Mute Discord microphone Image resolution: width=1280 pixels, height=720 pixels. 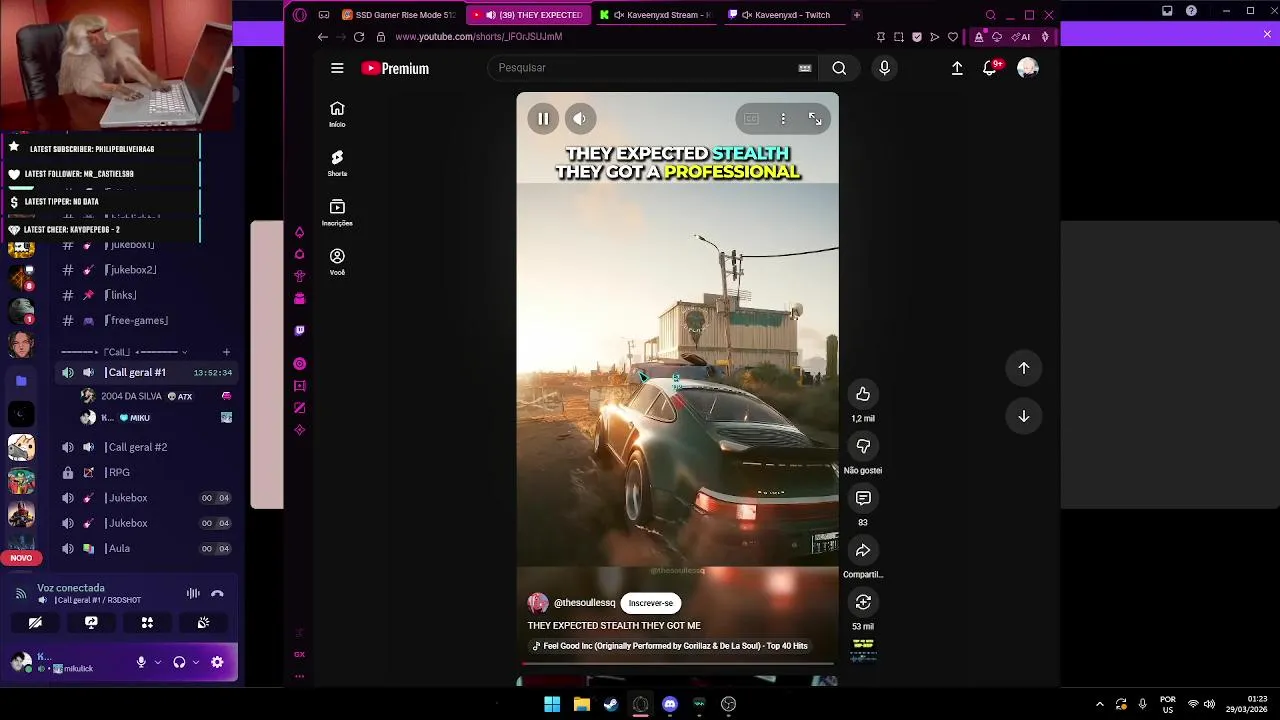pos(141,662)
